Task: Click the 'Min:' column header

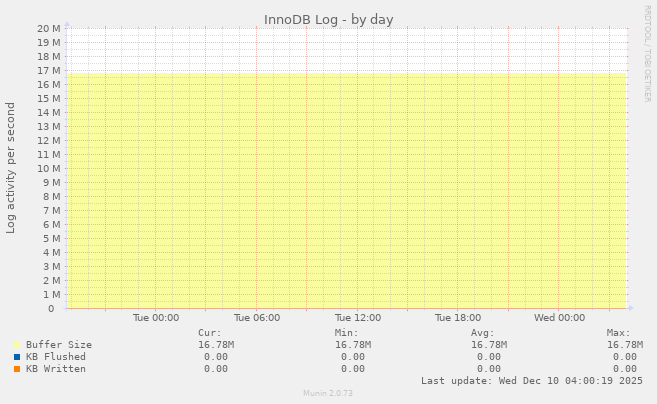Action: click(x=347, y=333)
